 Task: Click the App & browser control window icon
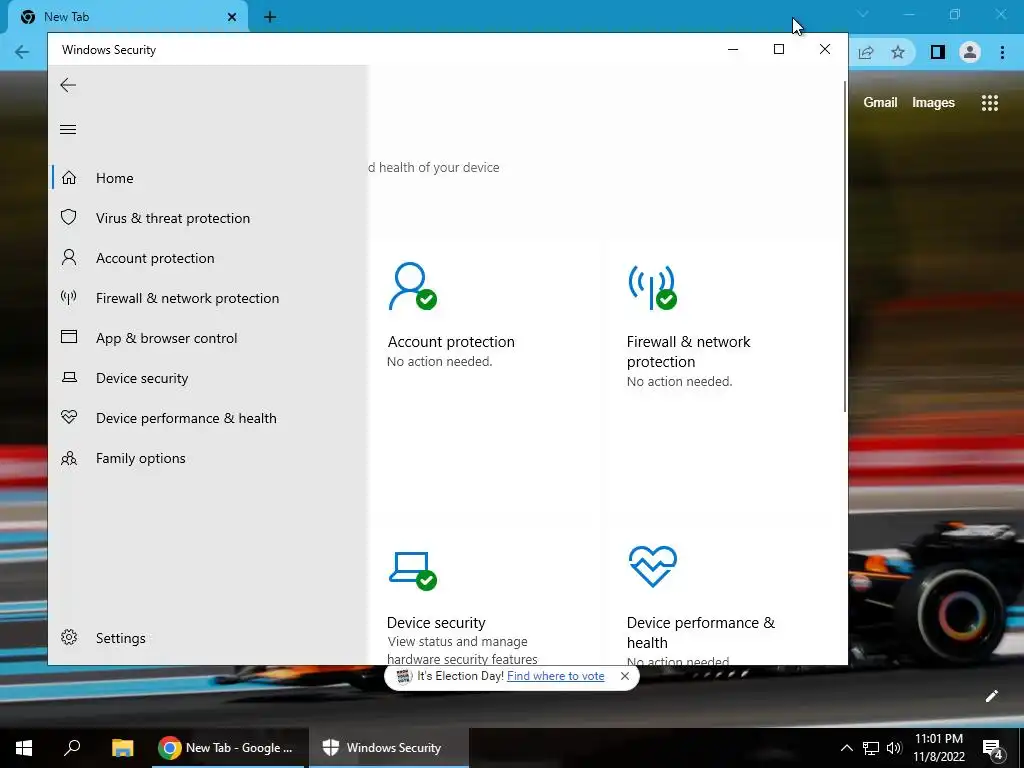click(x=69, y=337)
